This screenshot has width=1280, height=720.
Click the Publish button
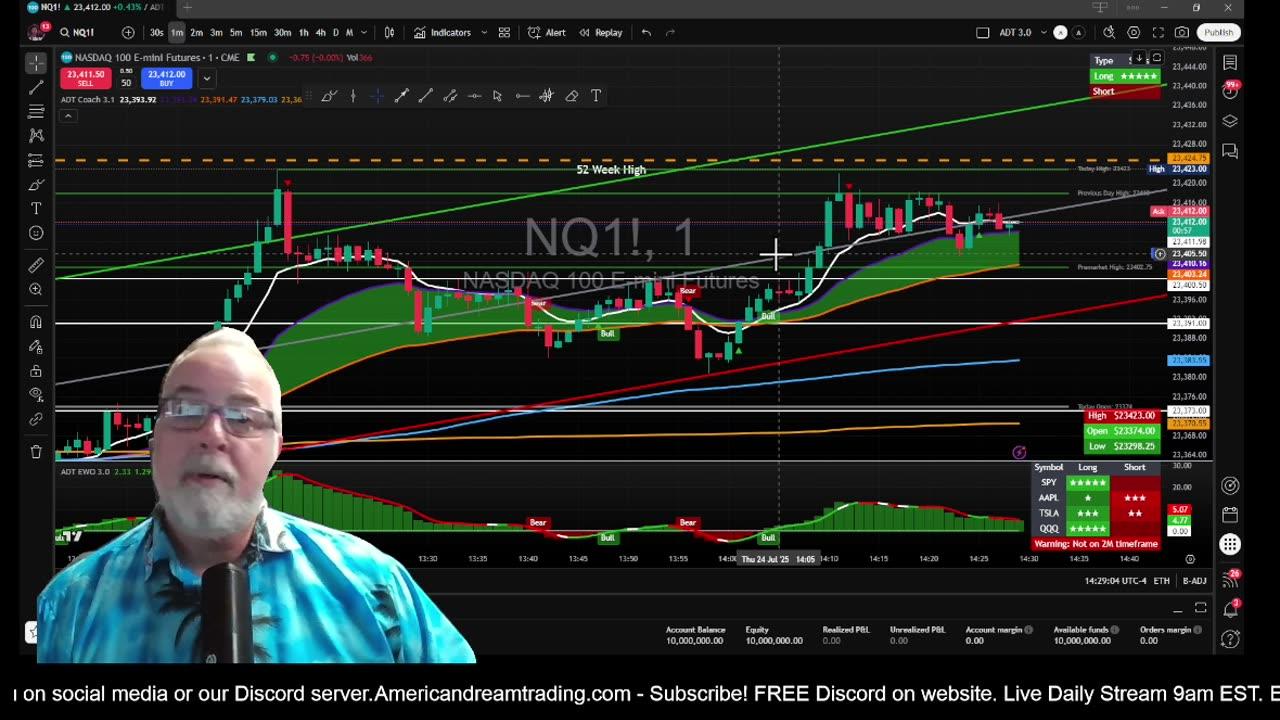(x=1218, y=32)
